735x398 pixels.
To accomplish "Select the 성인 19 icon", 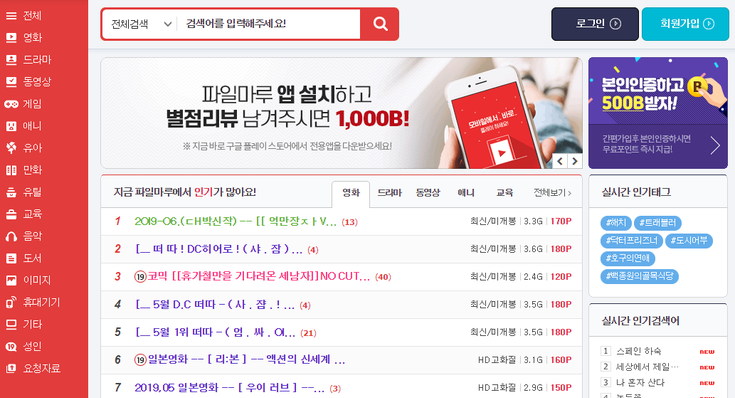I will click(11, 346).
